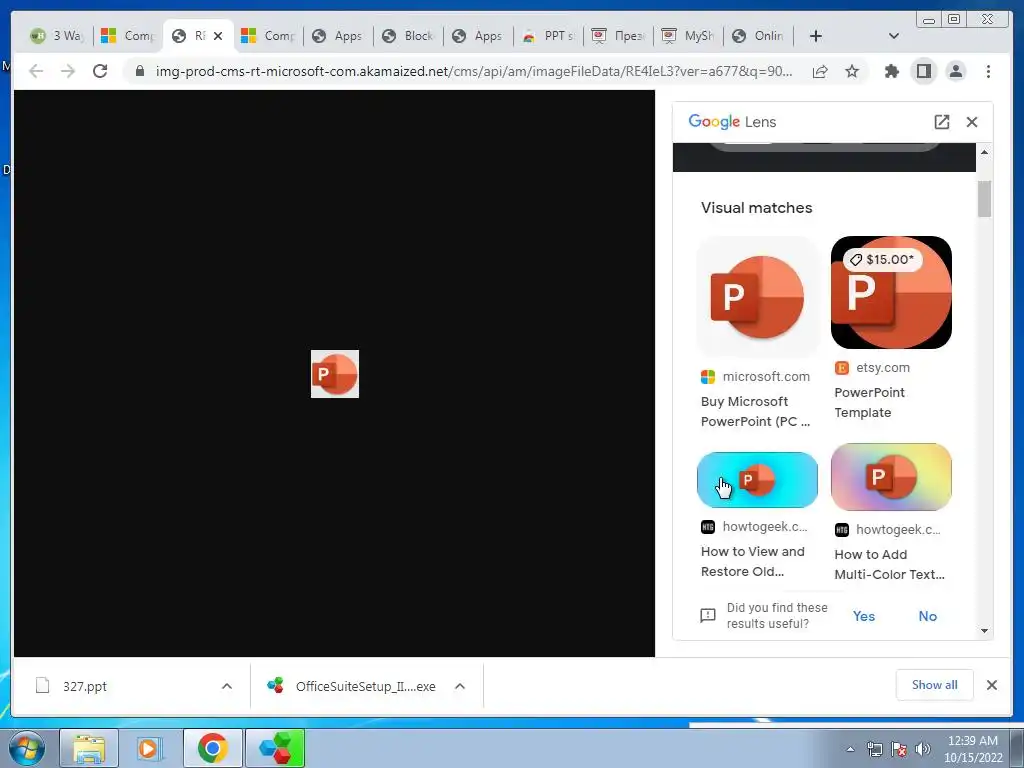1024x768 pixels.
Task: Answer No to results useful prompt
Action: pyautogui.click(x=927, y=616)
